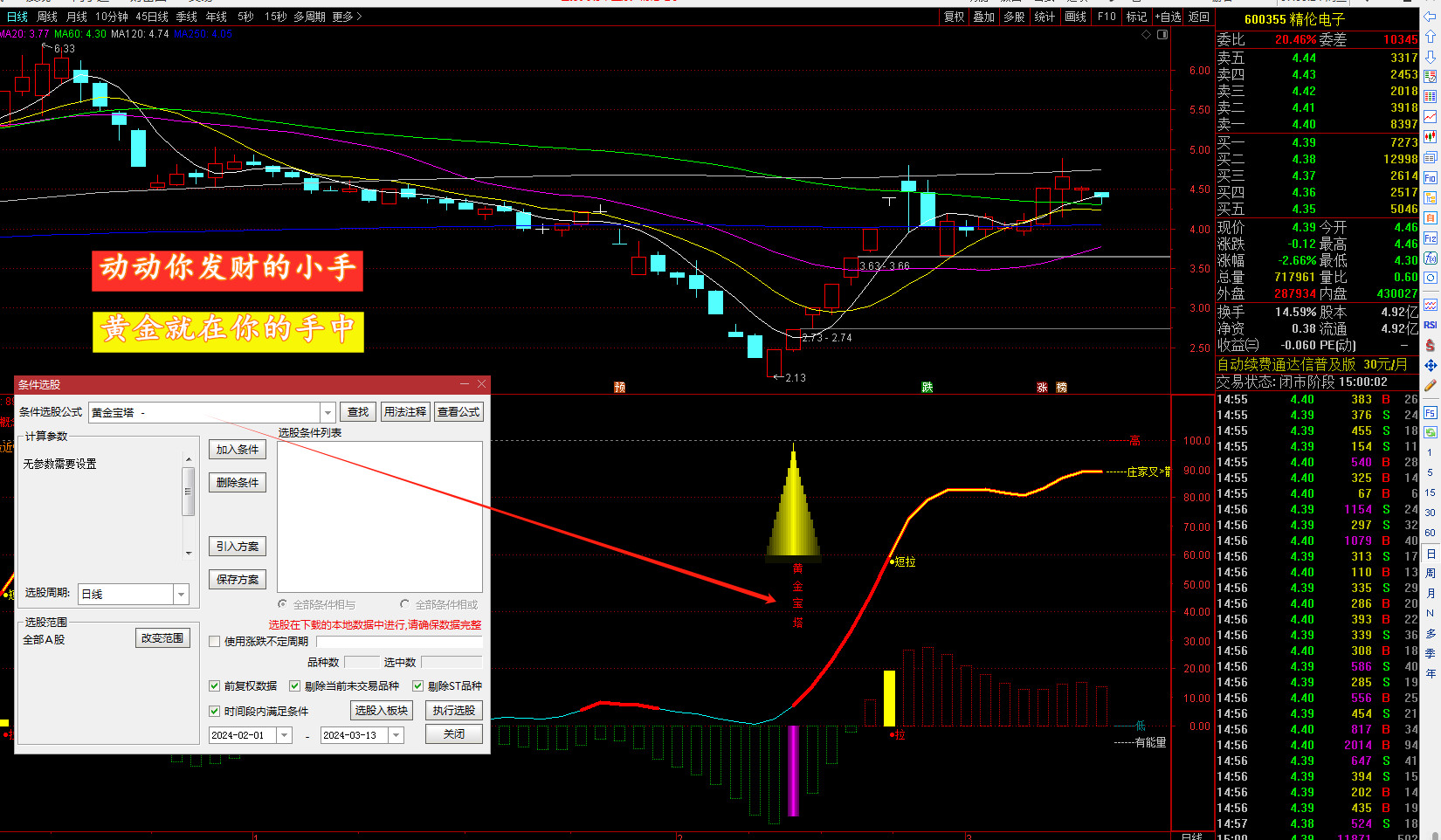The width and height of the screenshot is (1441, 840).
Task: Click the 计算参数 vertical scrollbar thumb
Action: point(188,492)
